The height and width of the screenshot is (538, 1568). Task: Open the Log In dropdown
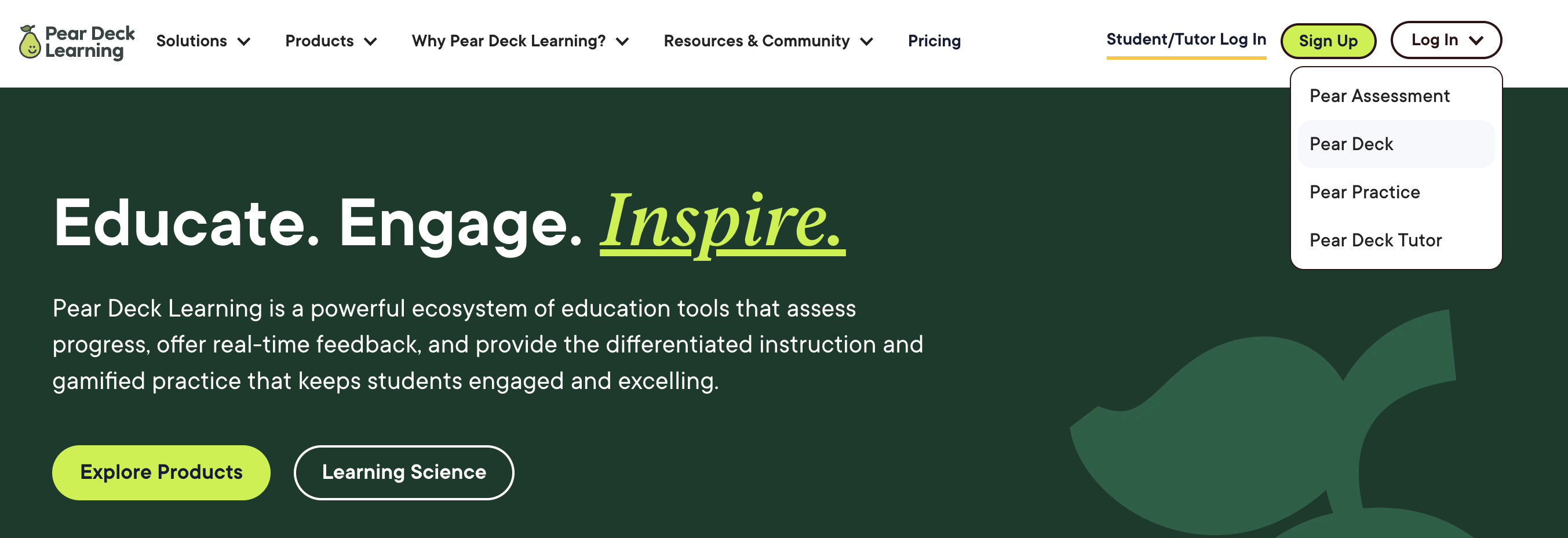(x=1435, y=40)
